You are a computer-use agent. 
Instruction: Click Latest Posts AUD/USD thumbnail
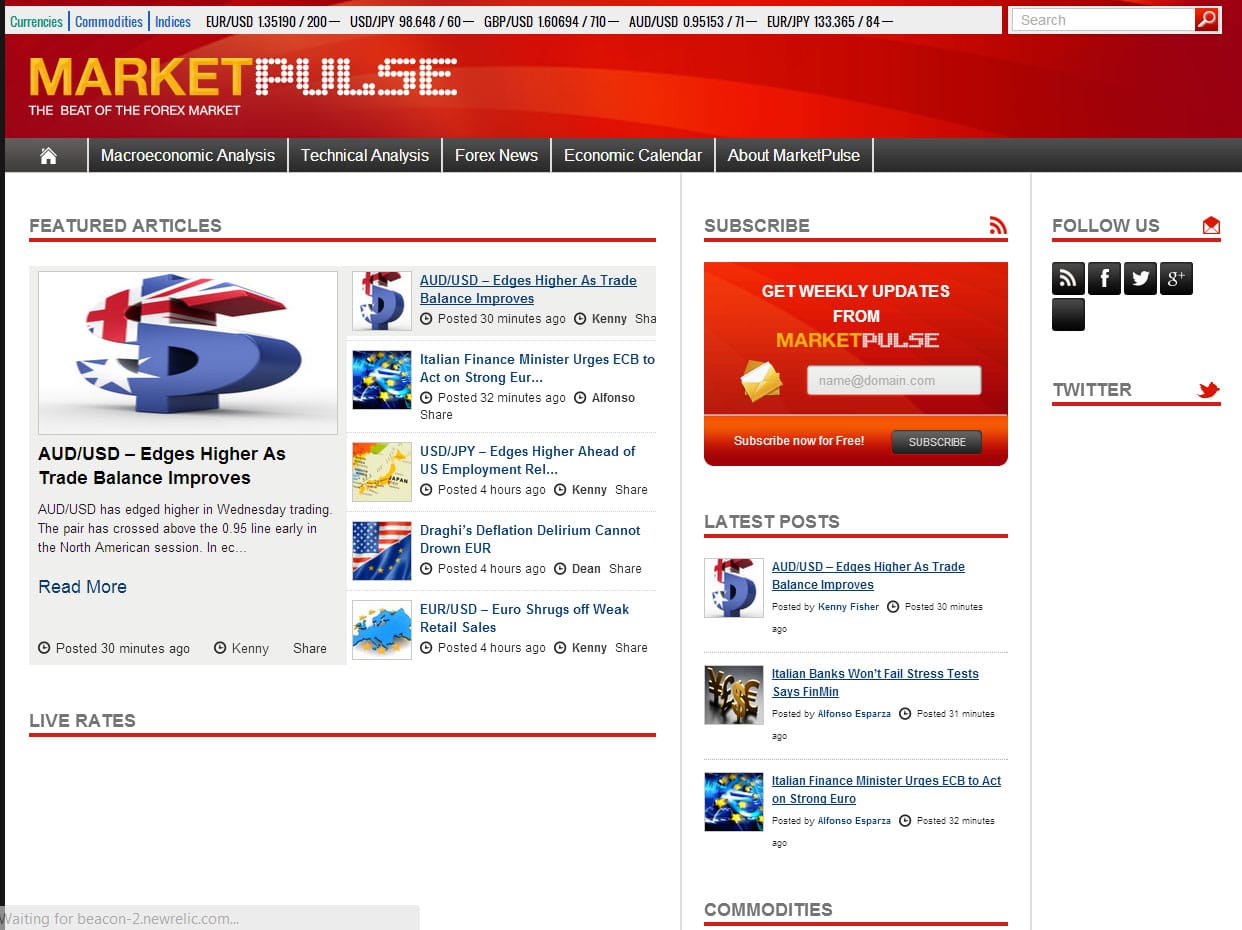[x=734, y=588]
